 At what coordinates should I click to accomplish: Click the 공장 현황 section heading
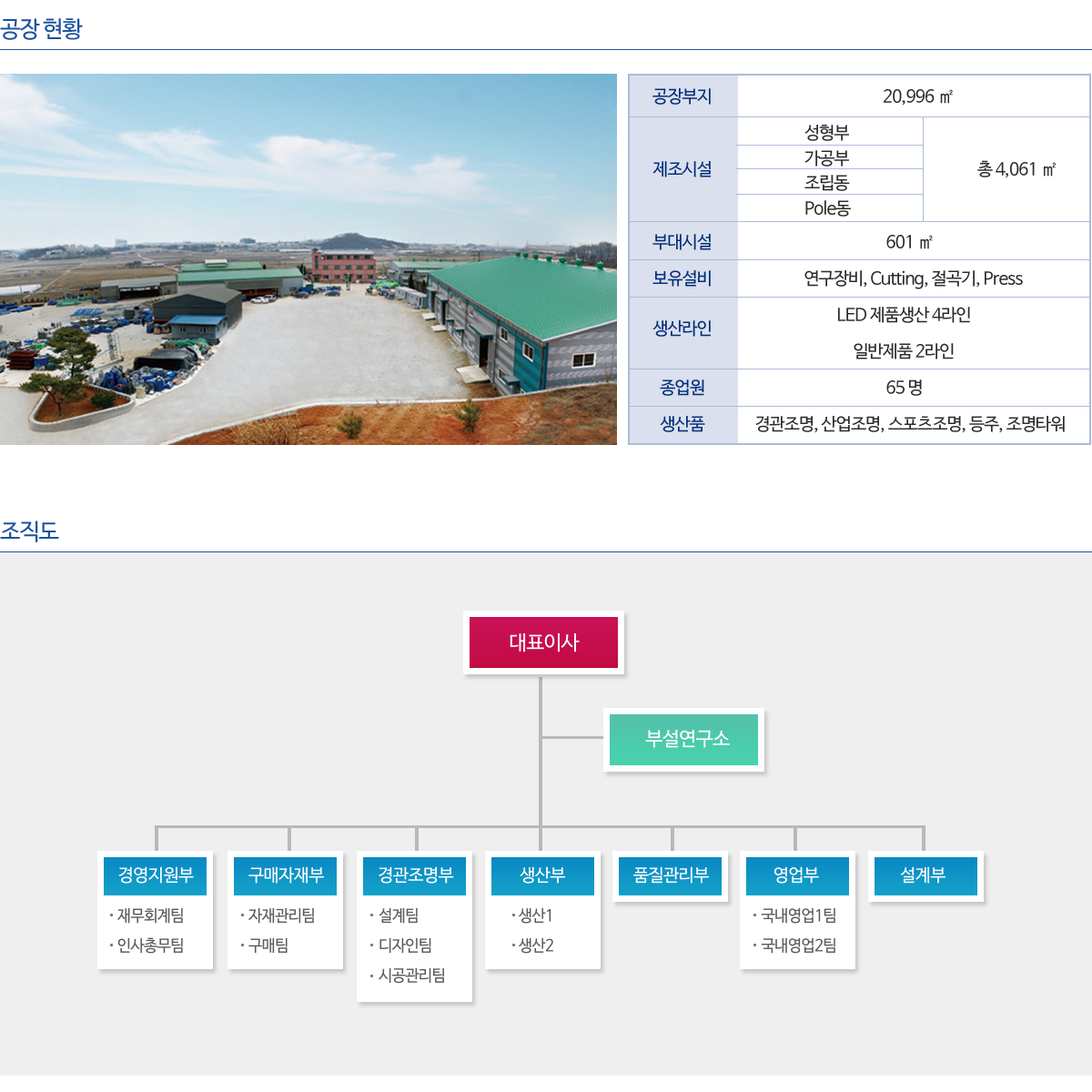click(42, 28)
